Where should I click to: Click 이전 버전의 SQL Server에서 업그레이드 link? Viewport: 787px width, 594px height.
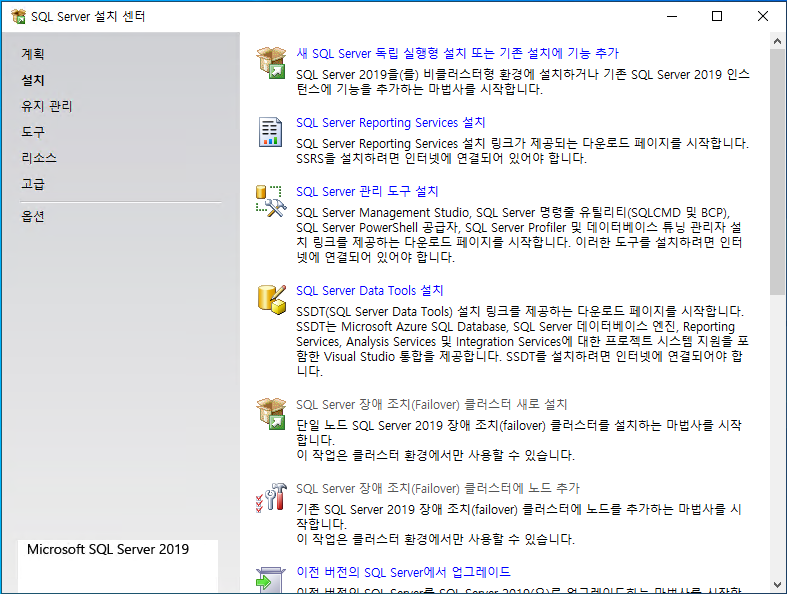403,572
